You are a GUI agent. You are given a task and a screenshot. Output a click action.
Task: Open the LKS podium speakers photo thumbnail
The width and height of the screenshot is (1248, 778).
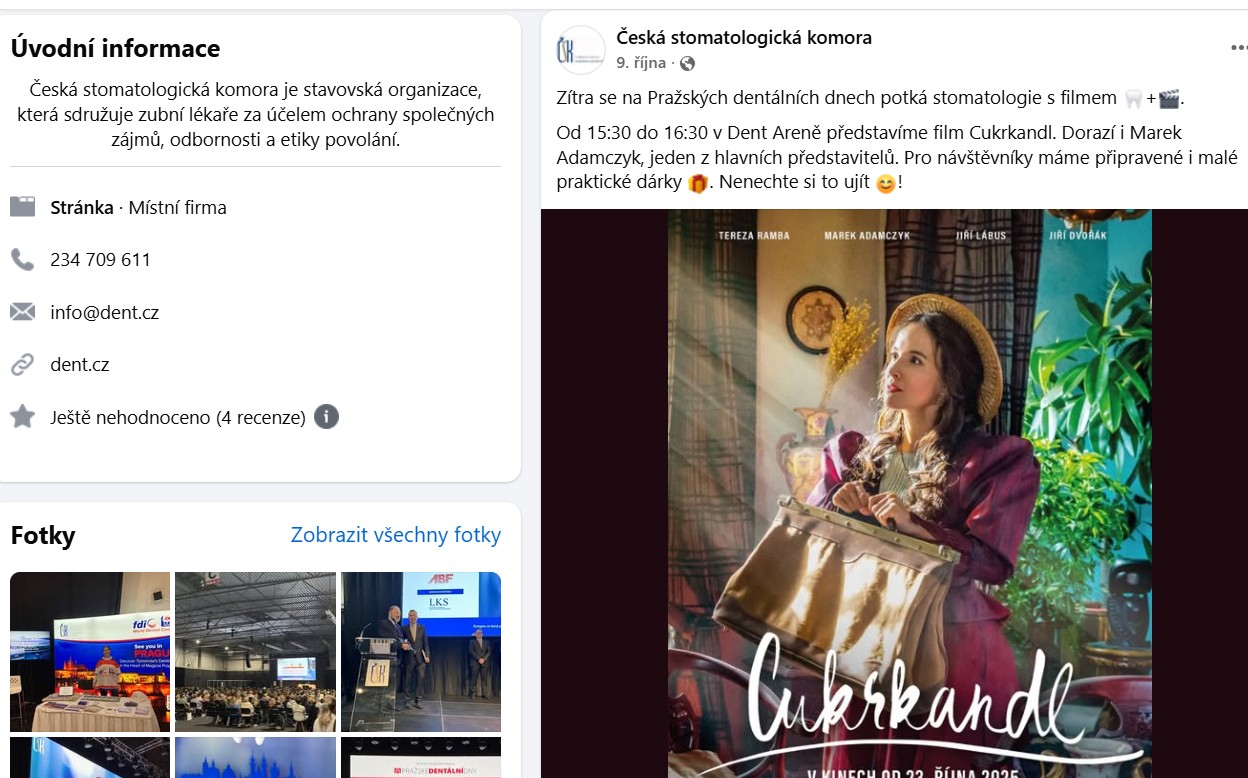tap(421, 652)
